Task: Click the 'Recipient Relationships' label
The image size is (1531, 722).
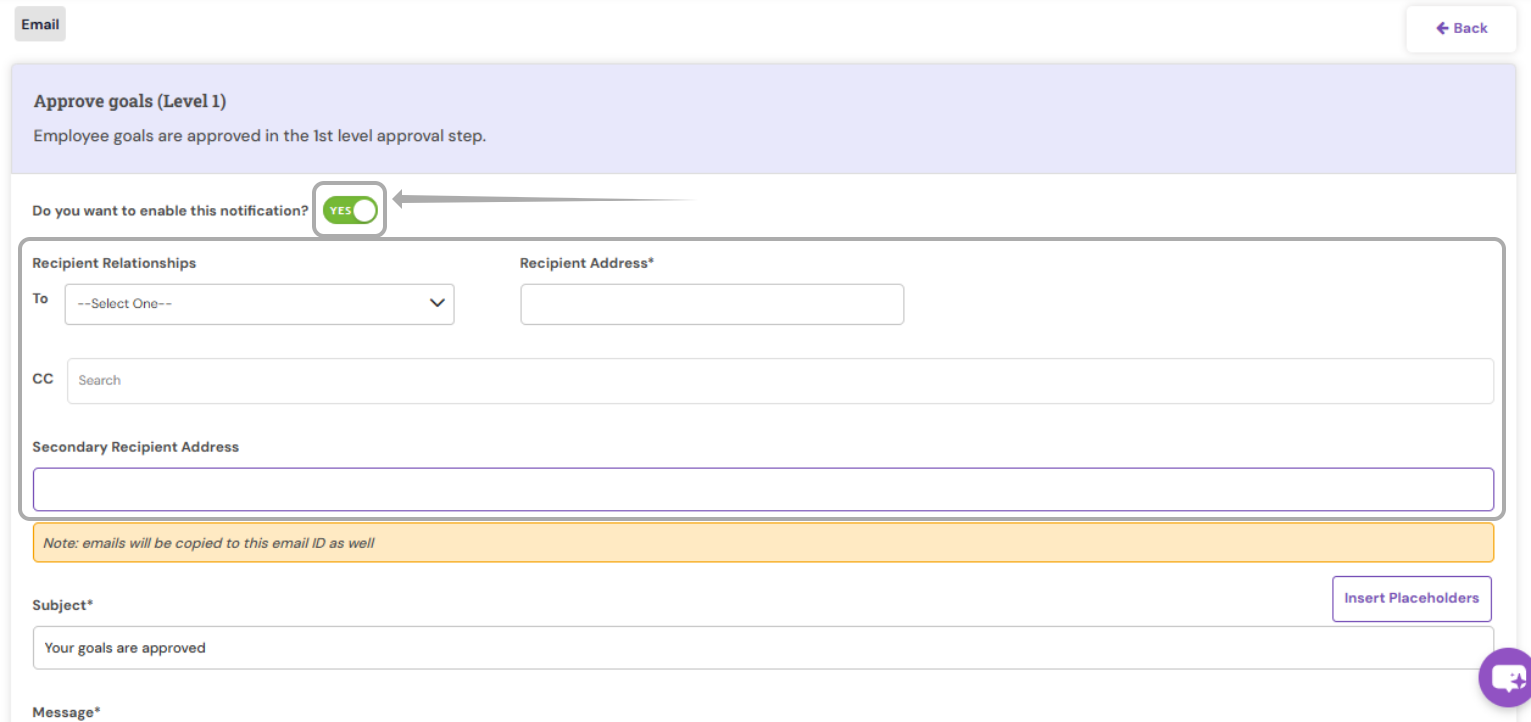Action: pyautogui.click(x=114, y=263)
